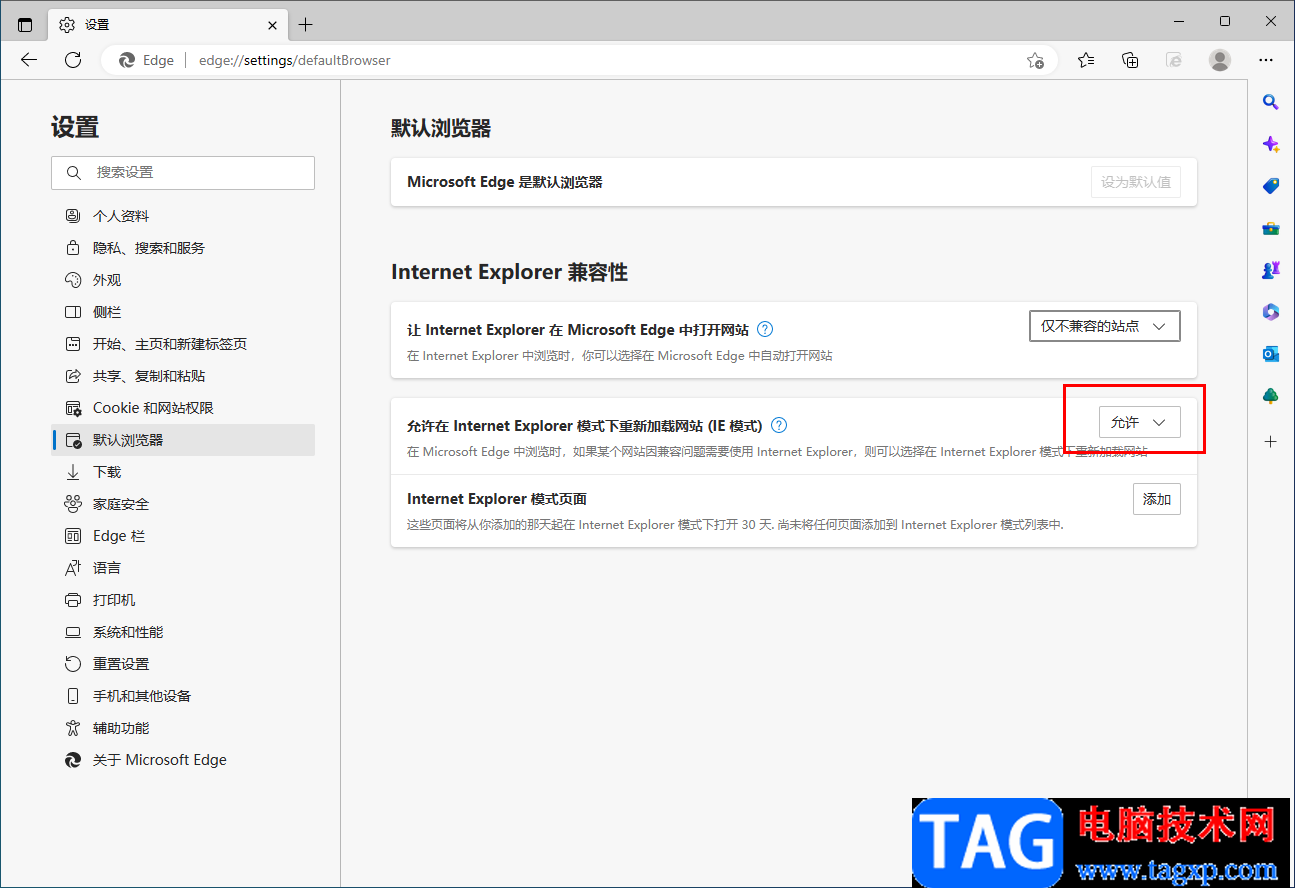Show help for IE 模式 reload setting
Viewport: 1295px width, 888px height.
[x=779, y=425]
